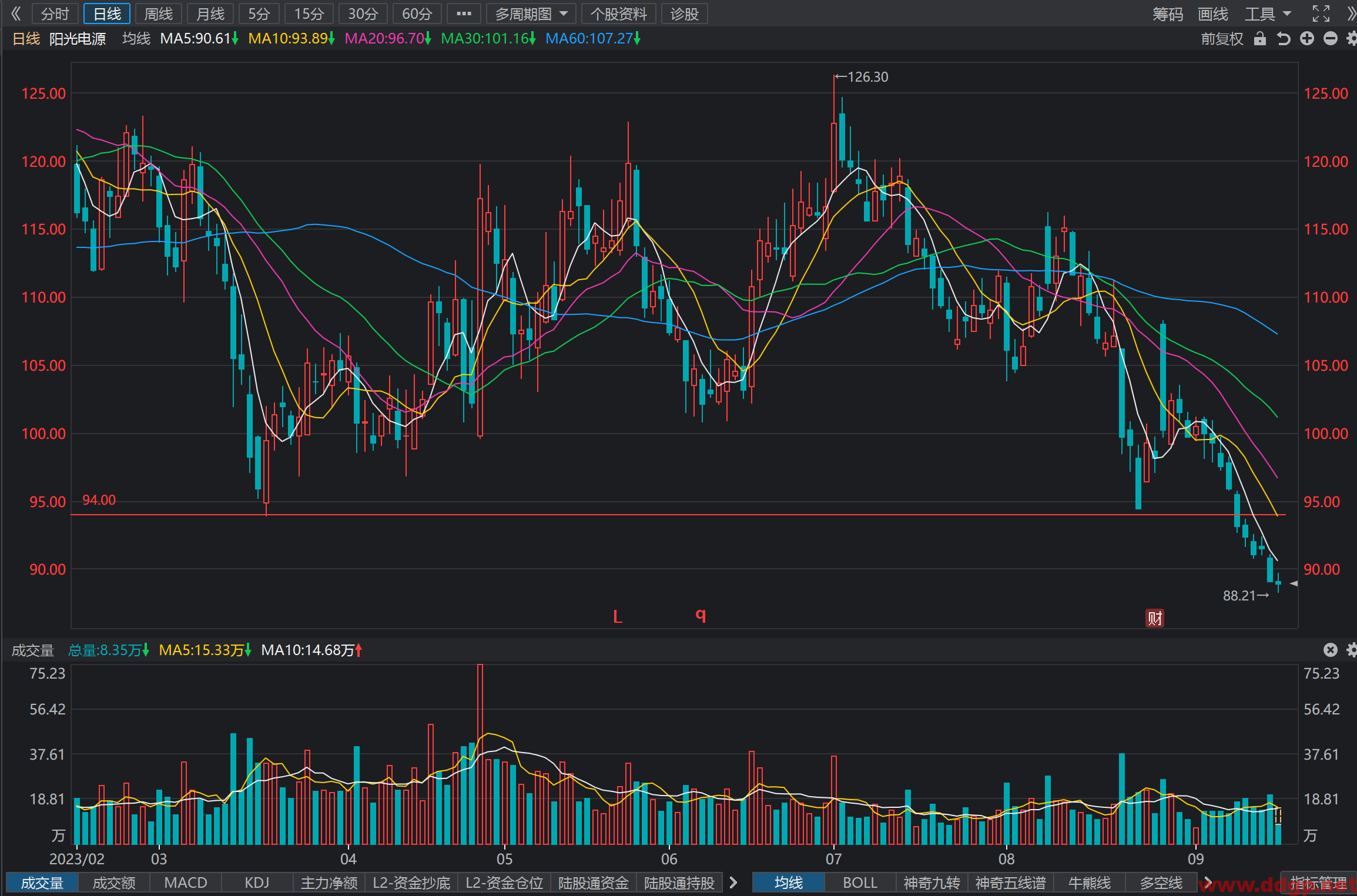Select the 5分 period

259,14
